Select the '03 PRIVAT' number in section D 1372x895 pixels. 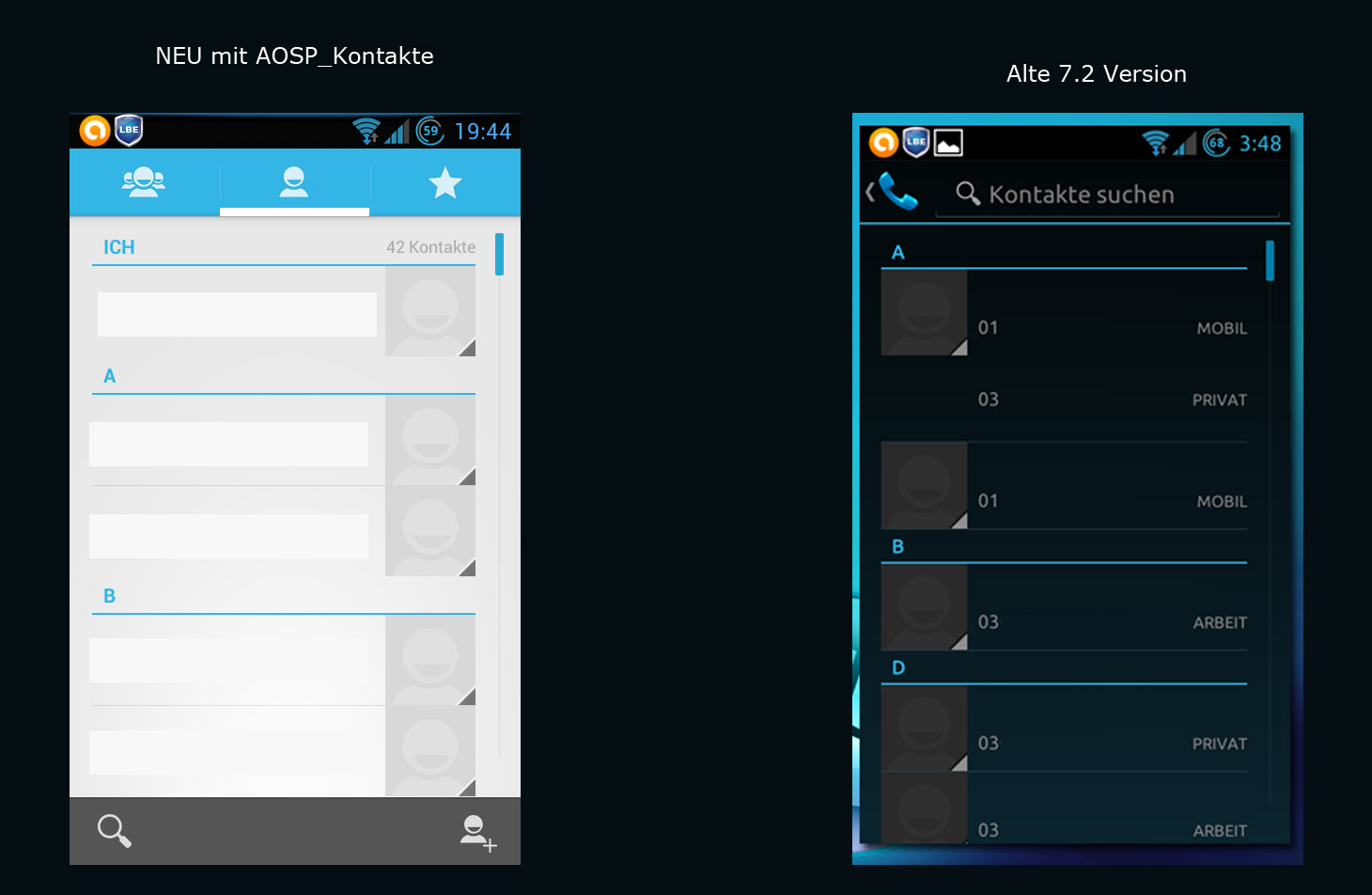(1113, 744)
